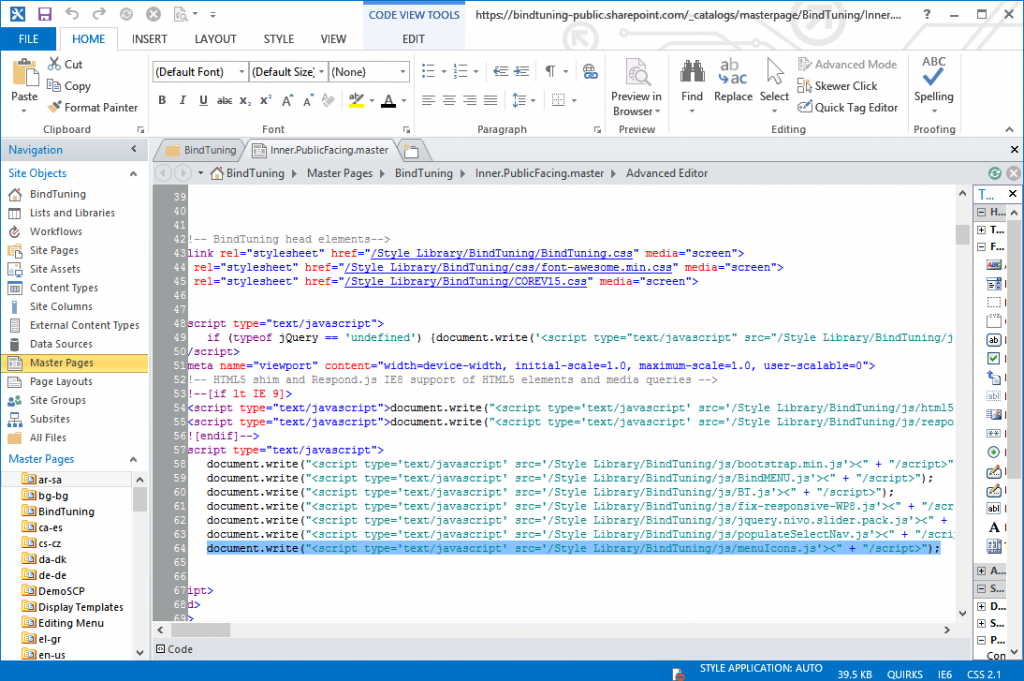Toggle italic formatting

pyautogui.click(x=183, y=101)
